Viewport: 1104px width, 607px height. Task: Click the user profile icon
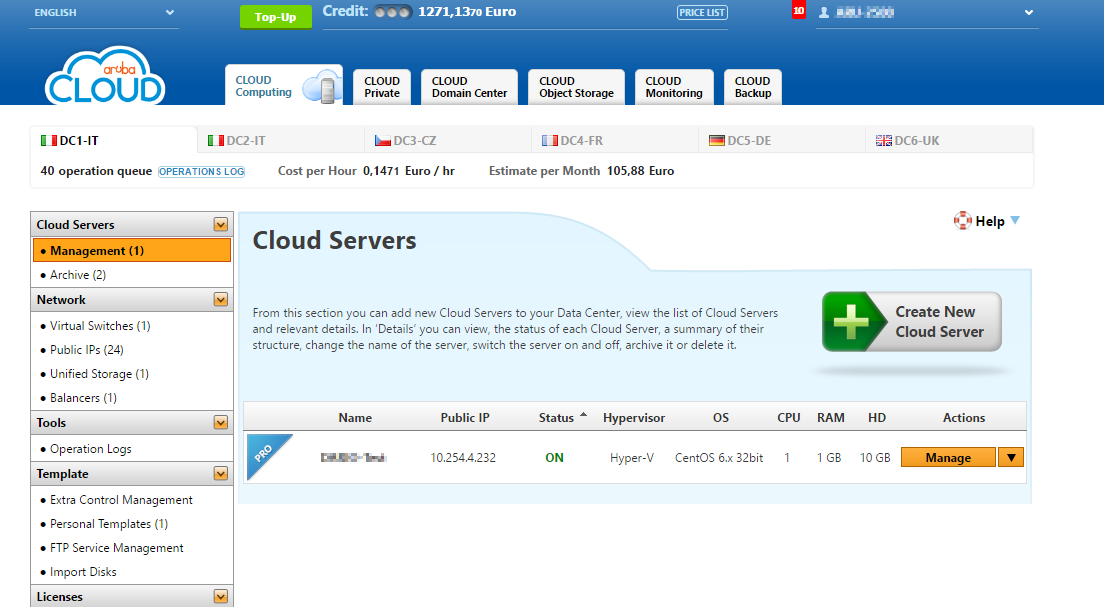(x=824, y=13)
